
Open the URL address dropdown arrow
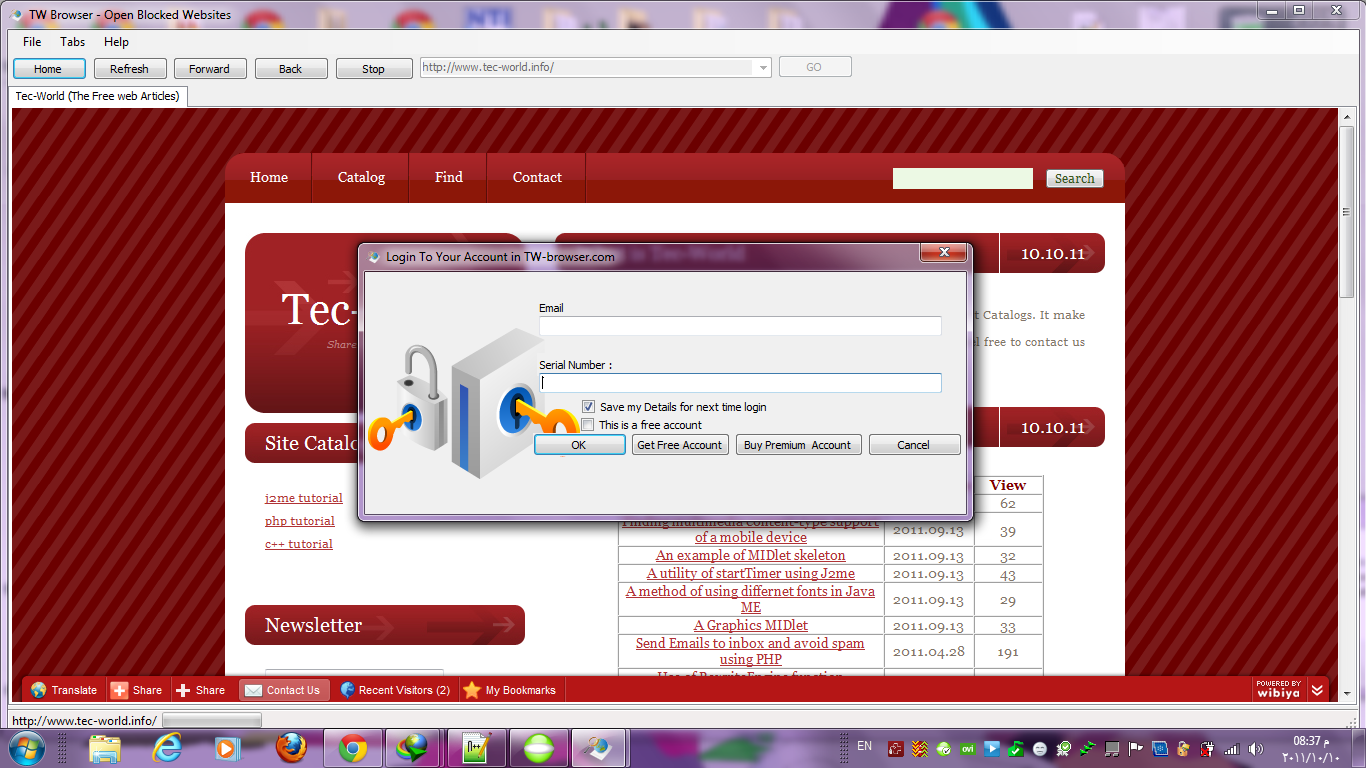[x=763, y=68]
